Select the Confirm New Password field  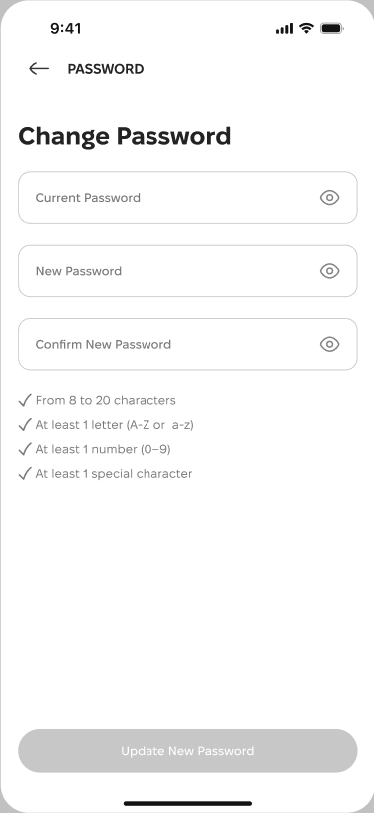188,344
